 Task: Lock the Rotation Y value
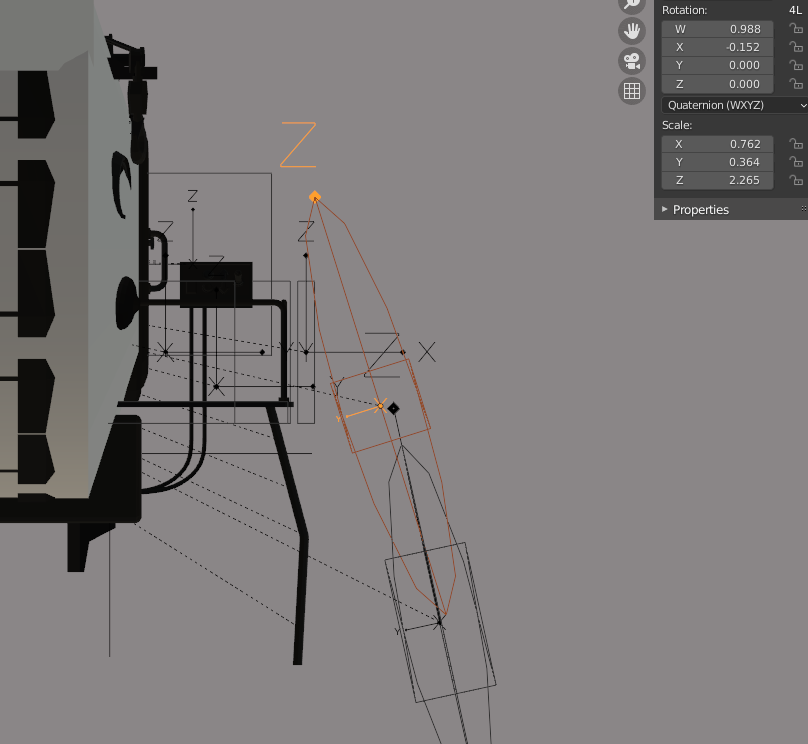(x=796, y=65)
